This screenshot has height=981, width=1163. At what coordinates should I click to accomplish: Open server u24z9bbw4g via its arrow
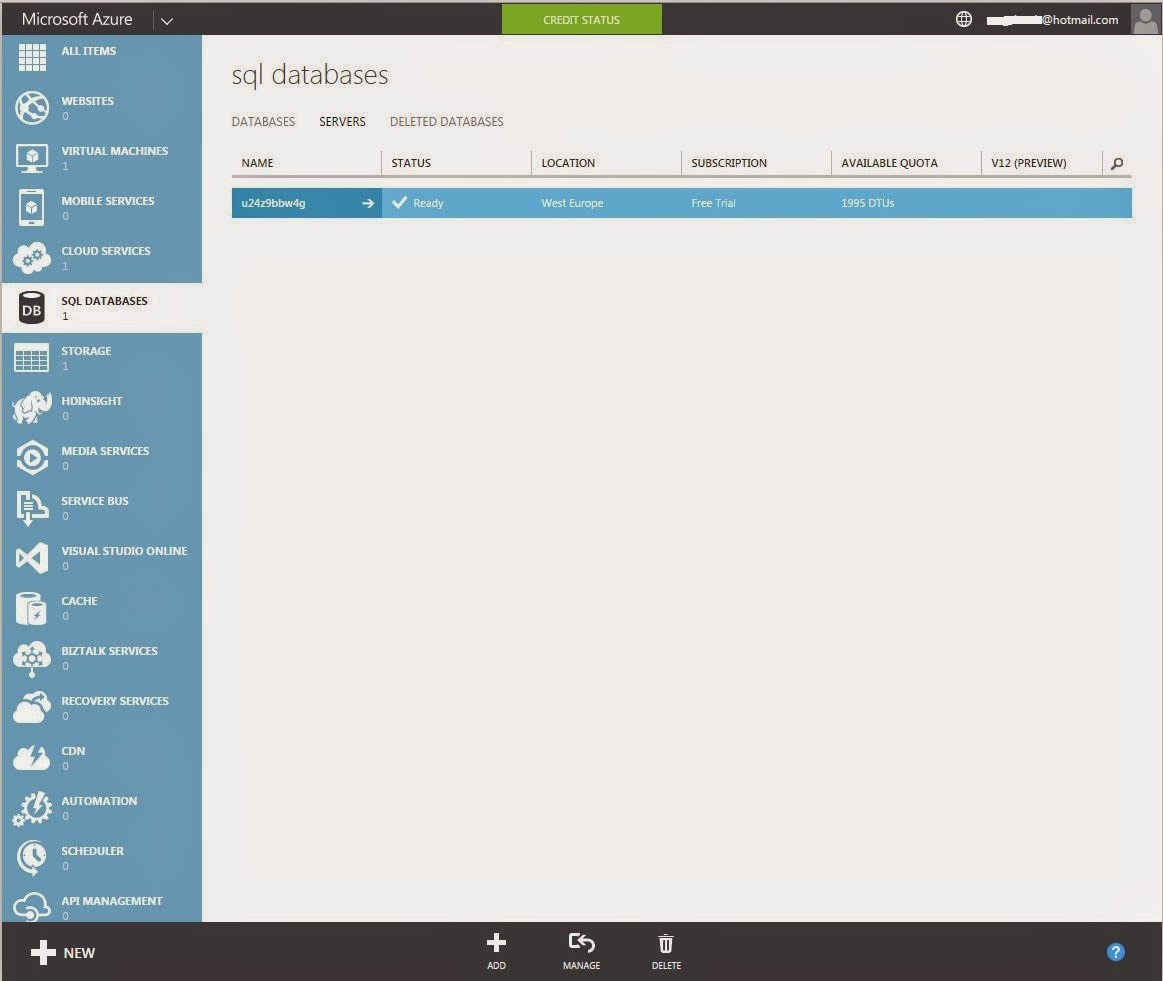[x=368, y=202]
